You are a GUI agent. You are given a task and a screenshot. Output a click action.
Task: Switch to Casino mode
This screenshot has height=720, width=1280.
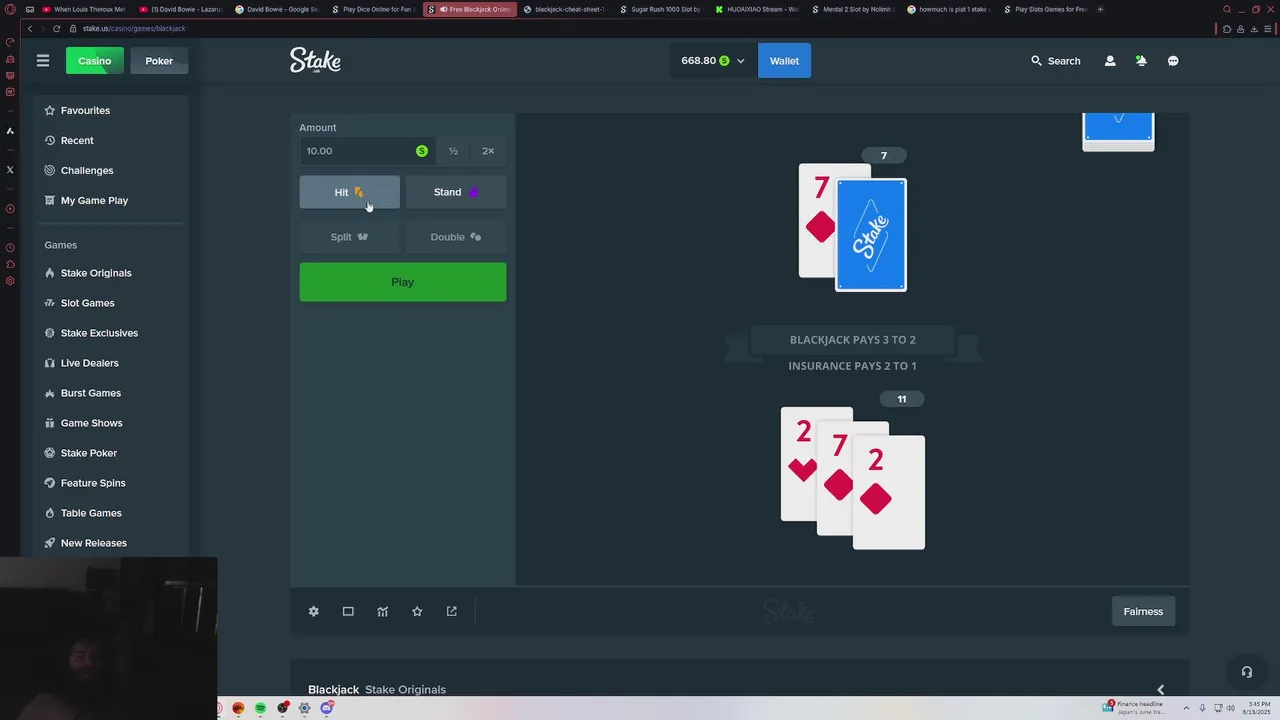point(95,61)
